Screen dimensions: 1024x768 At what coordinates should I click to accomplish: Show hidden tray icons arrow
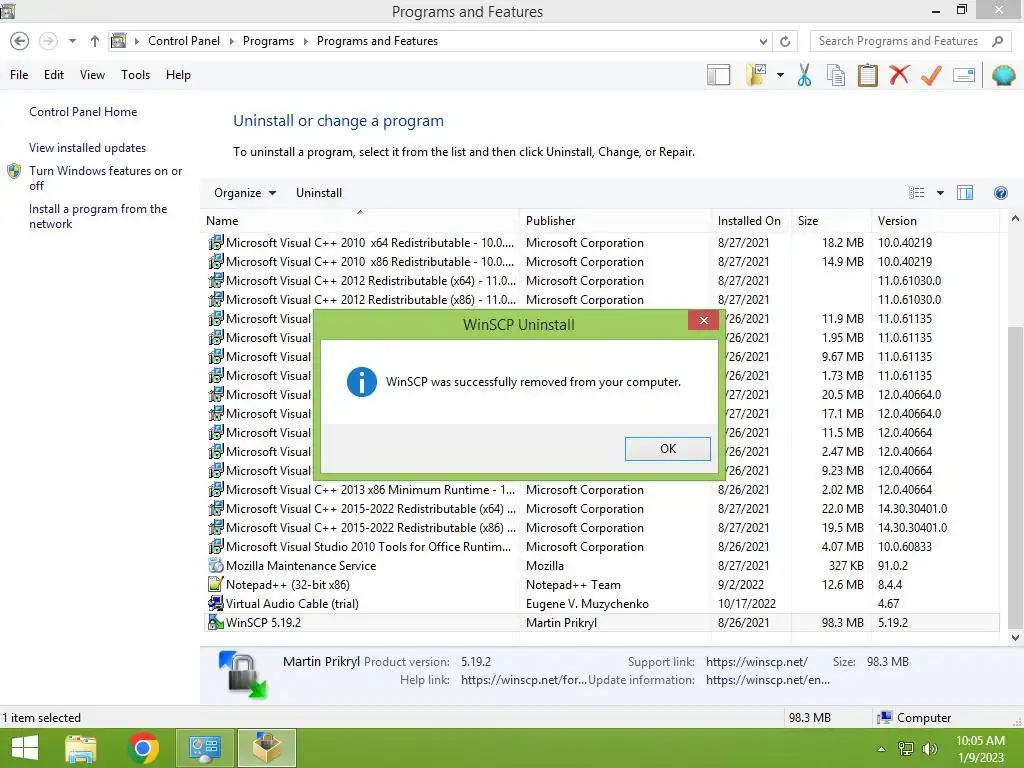(x=882, y=749)
